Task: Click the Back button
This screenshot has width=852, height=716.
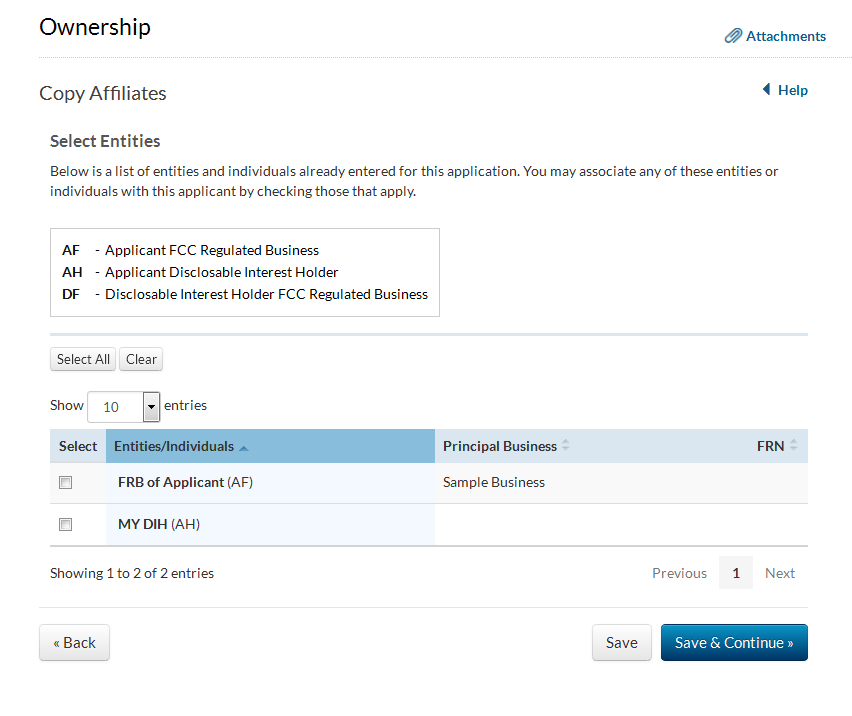Action: [x=74, y=643]
